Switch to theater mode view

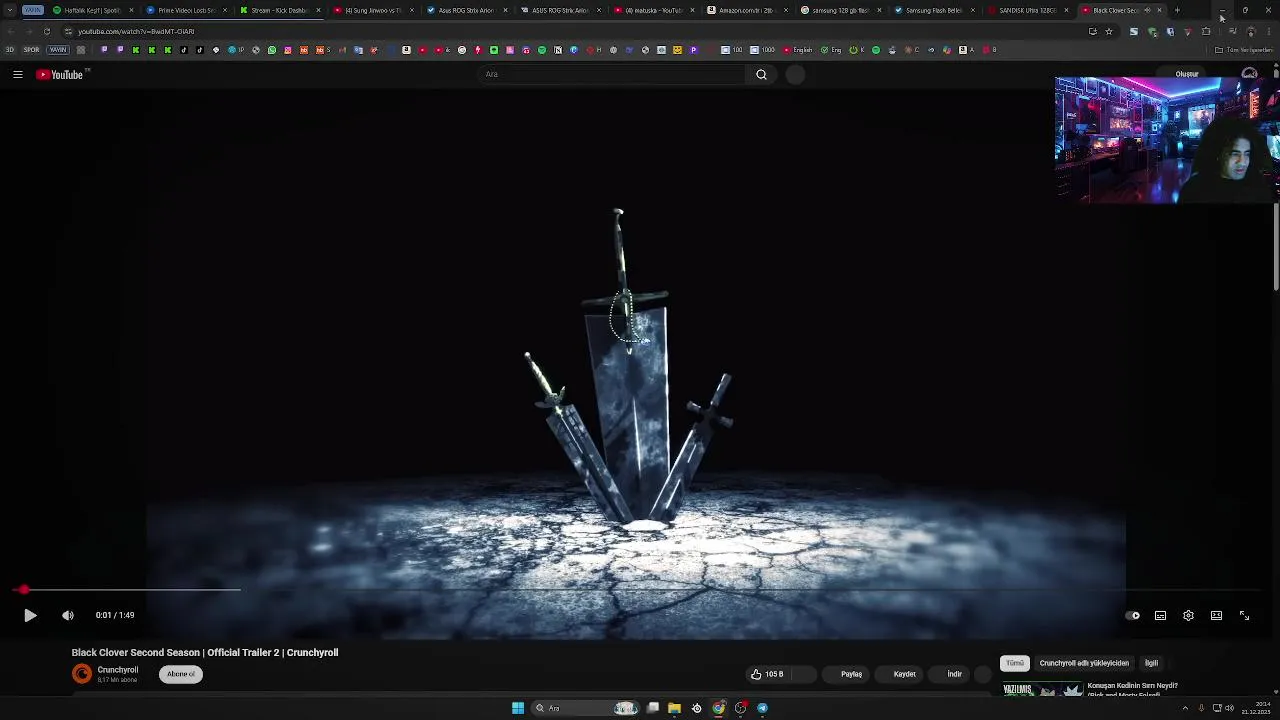(x=1216, y=615)
